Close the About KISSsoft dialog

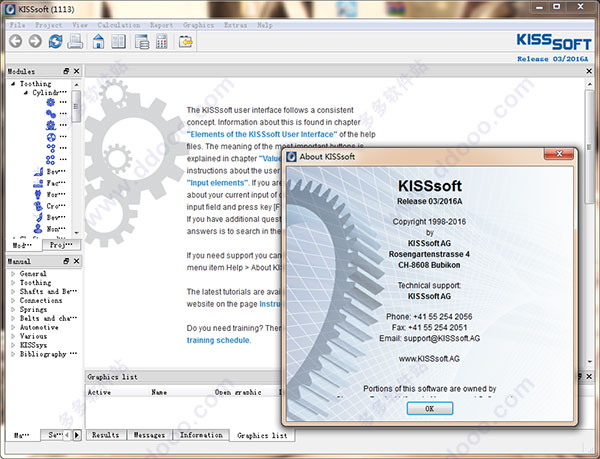tap(559, 154)
